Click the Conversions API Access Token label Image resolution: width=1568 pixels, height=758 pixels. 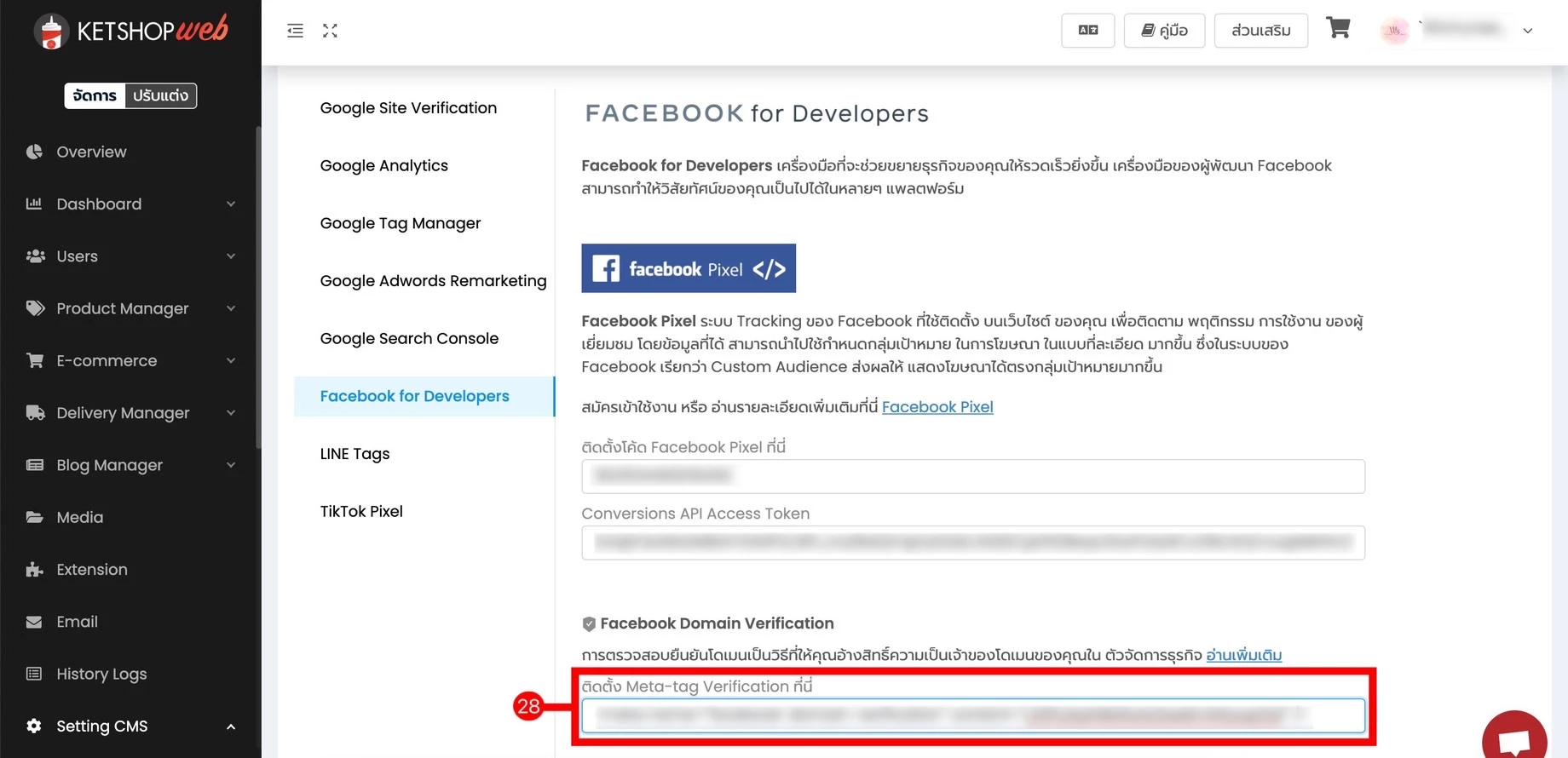(695, 514)
